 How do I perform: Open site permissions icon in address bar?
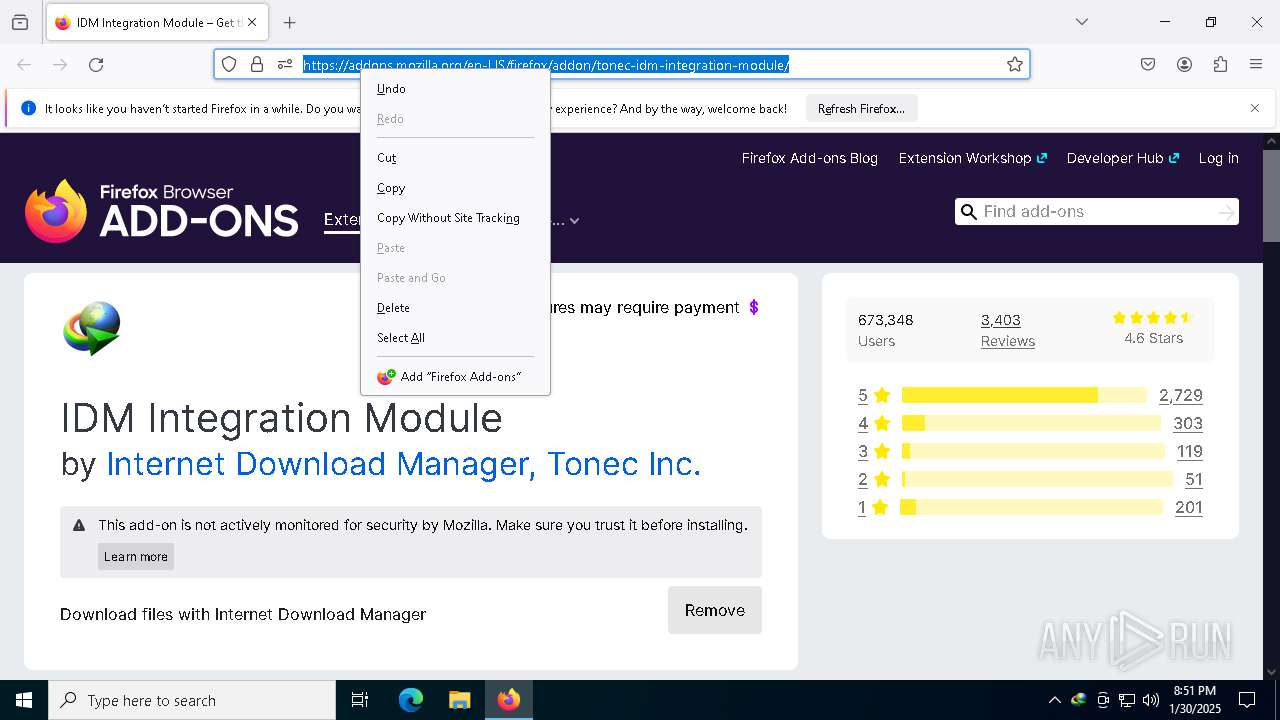click(x=285, y=65)
